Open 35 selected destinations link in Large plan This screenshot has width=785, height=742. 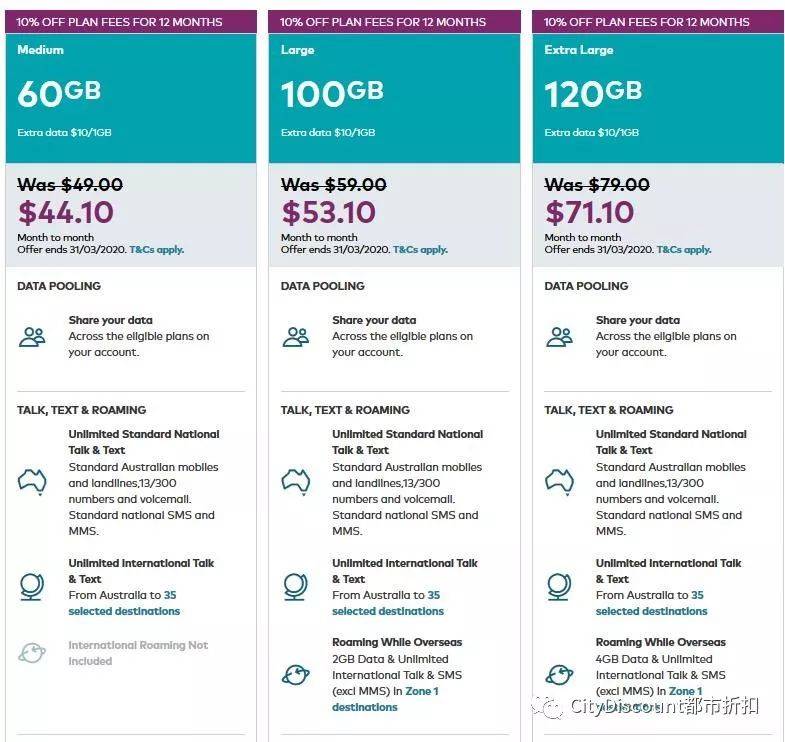click(388, 603)
